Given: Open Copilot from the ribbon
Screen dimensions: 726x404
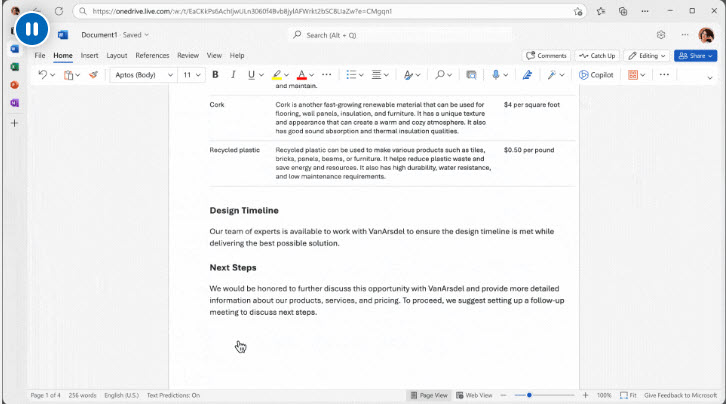Looking at the screenshot, I should (x=596, y=75).
